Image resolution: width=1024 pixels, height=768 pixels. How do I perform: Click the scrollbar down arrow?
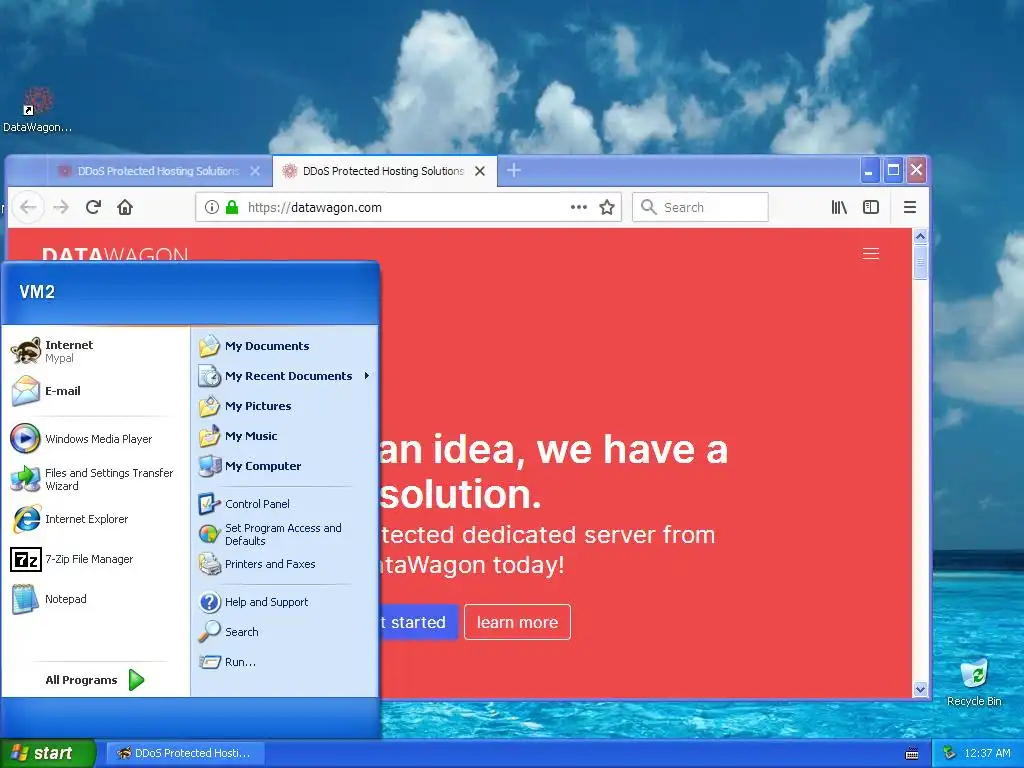[x=920, y=689]
